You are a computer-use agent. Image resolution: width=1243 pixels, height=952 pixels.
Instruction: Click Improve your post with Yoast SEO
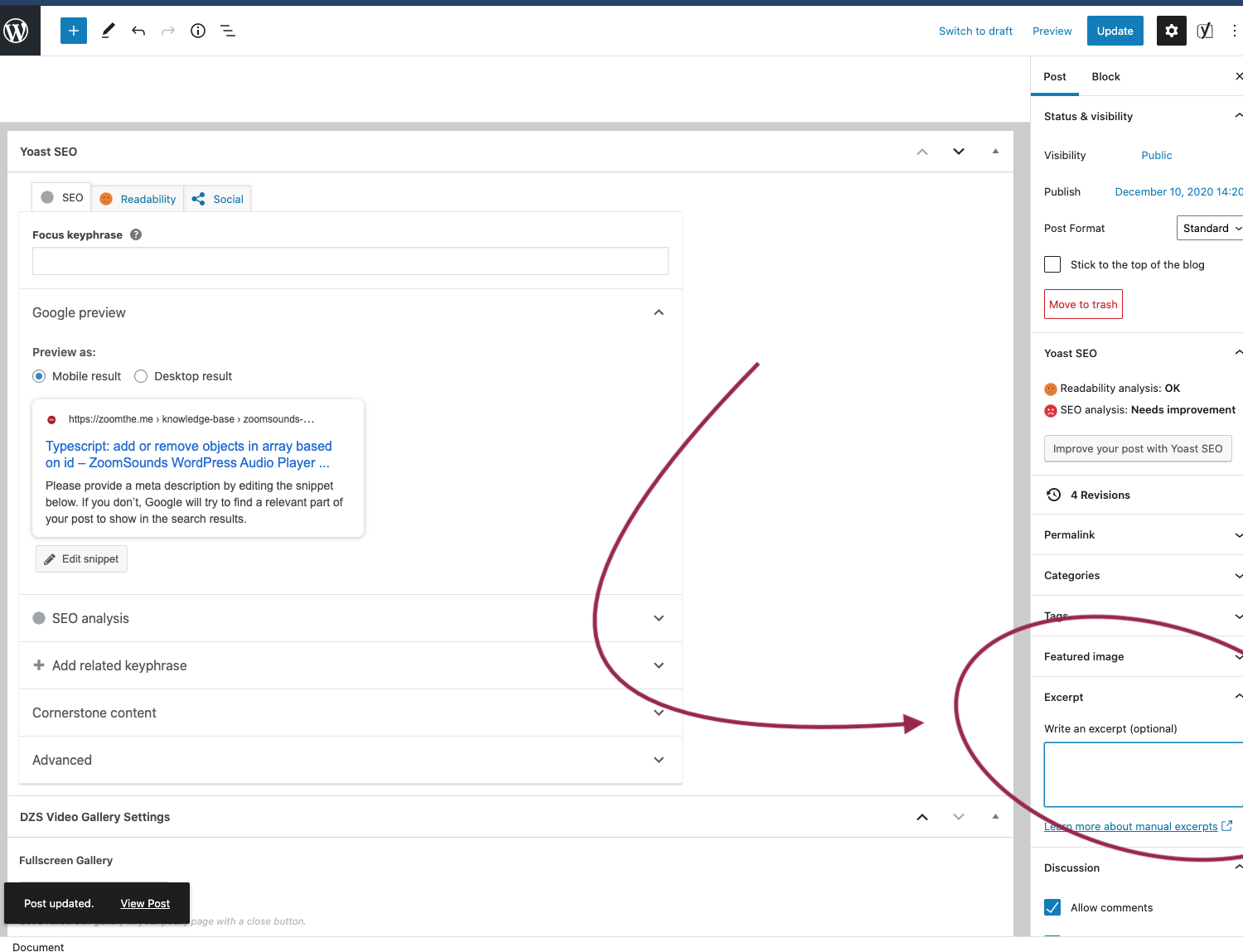pos(1138,448)
